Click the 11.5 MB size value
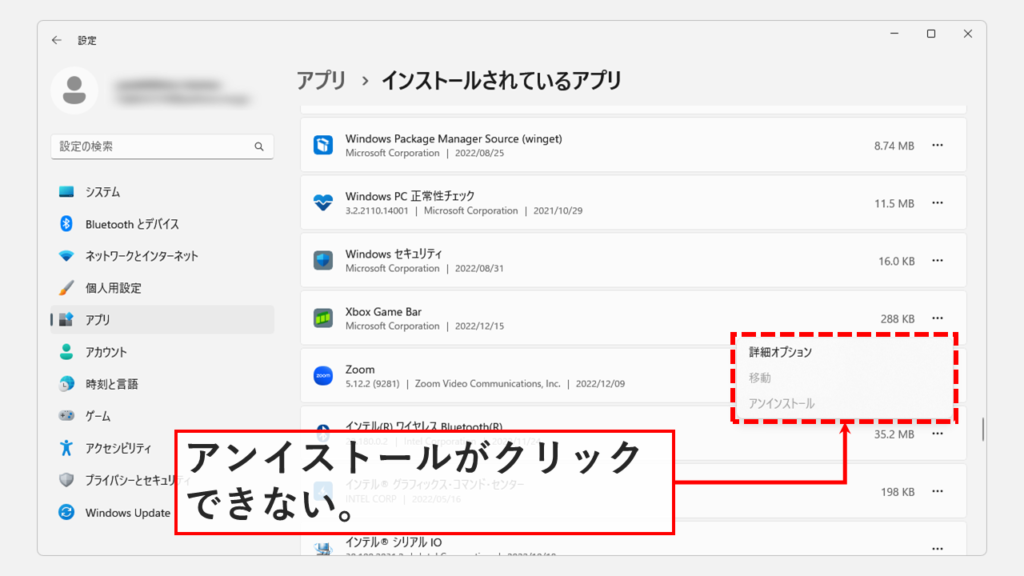 pos(894,204)
